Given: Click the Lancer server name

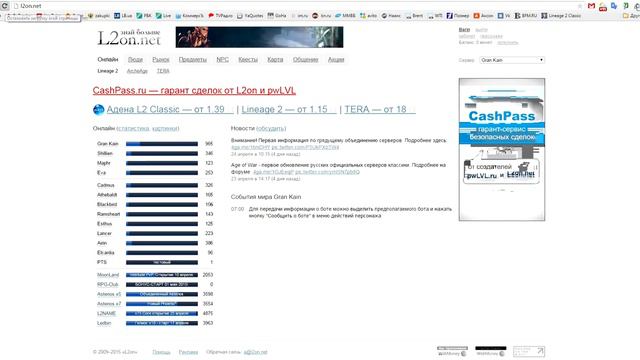Looking at the screenshot, I should pyautogui.click(x=104, y=233).
